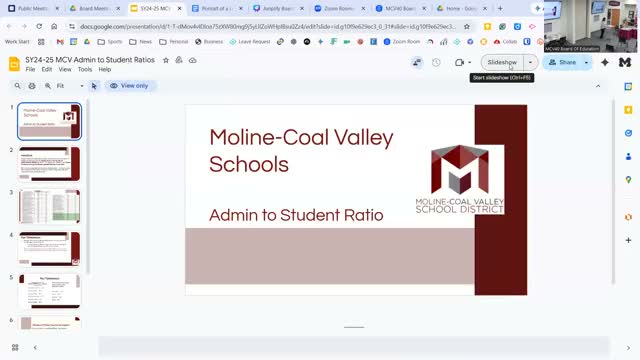Open the Work Start bookmark

(x=17, y=42)
